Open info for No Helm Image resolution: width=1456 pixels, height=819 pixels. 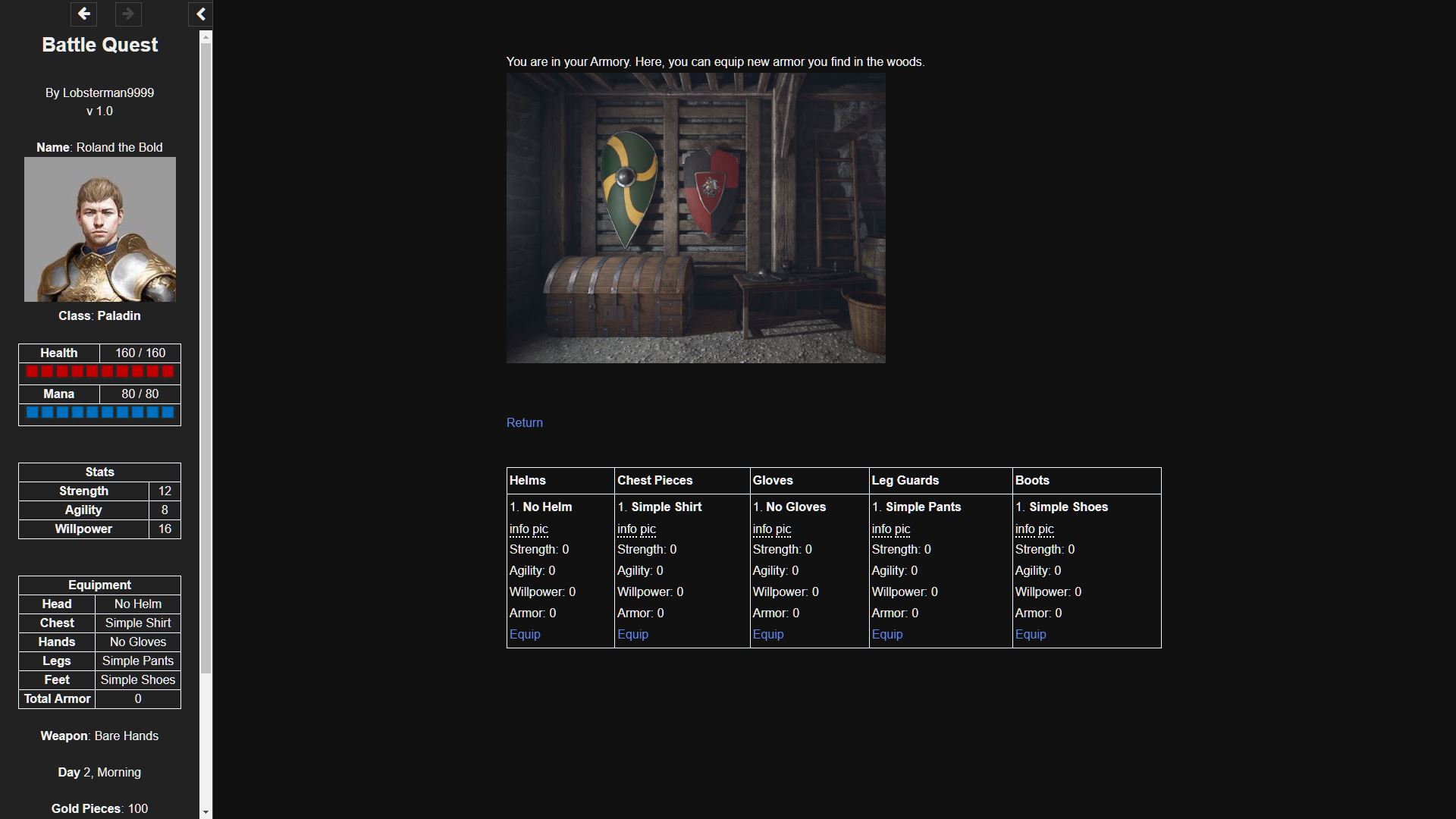[x=519, y=529]
